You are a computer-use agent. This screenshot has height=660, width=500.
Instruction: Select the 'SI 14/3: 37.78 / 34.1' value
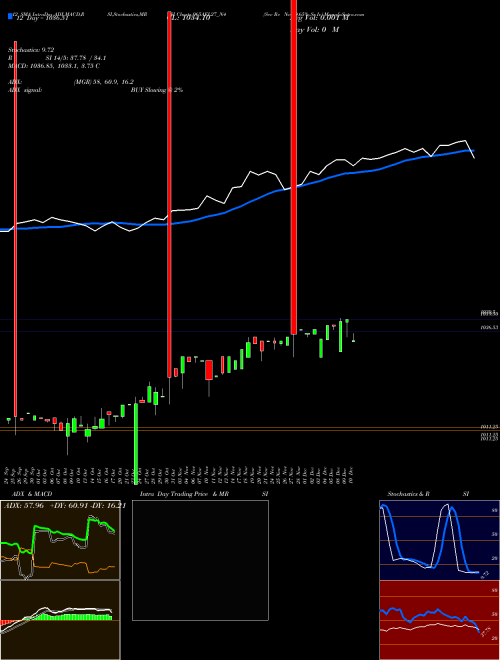click(77, 58)
